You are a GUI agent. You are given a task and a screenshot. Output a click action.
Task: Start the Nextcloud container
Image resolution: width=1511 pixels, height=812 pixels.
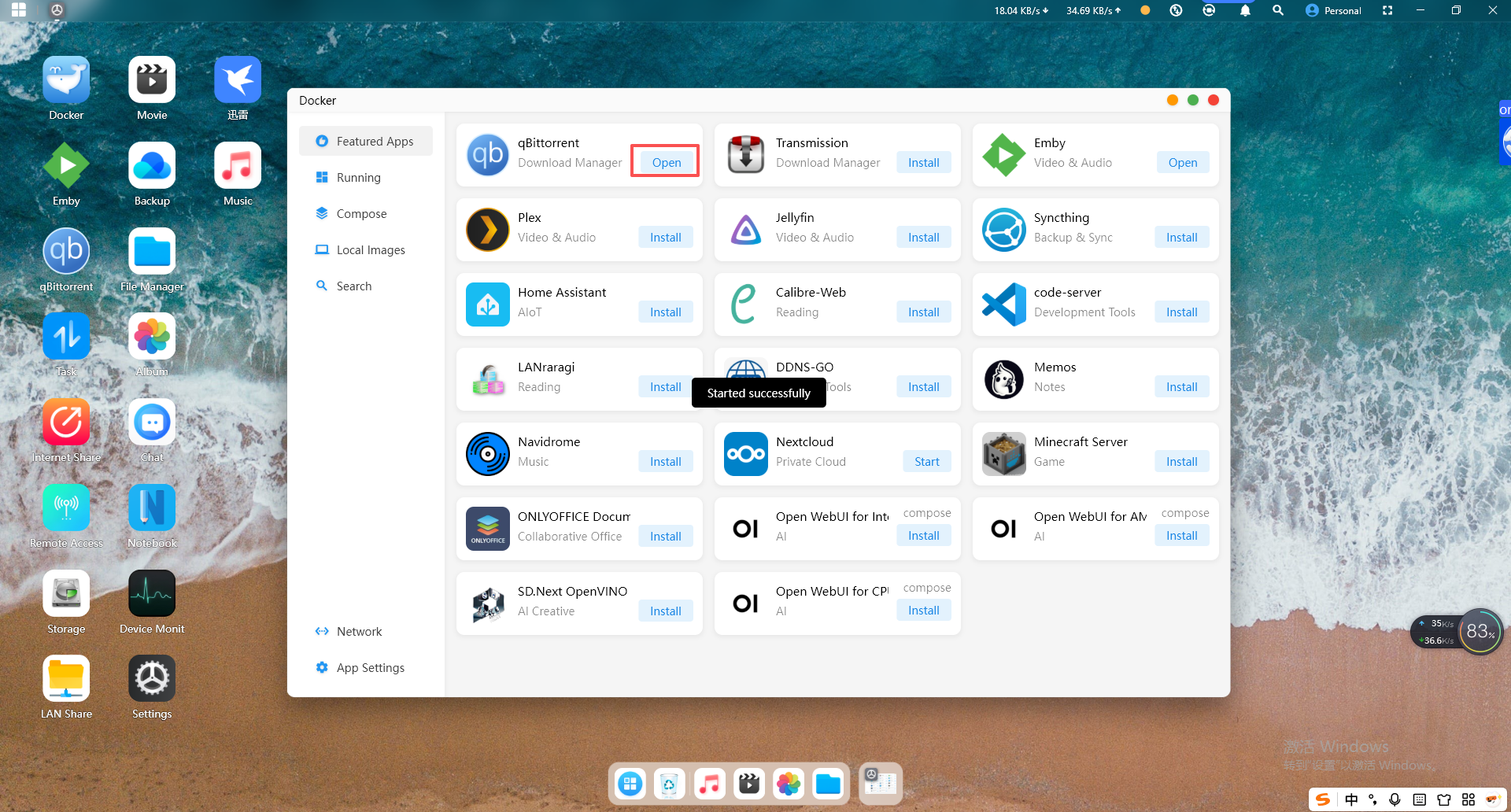point(927,462)
